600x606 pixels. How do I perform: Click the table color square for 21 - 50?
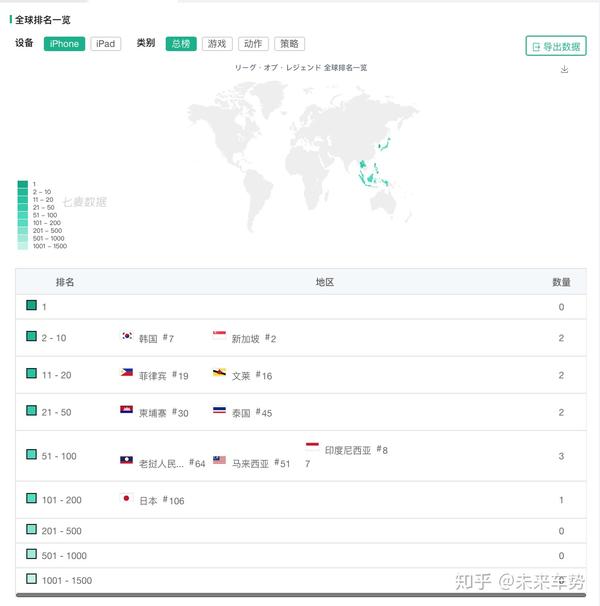coord(31,410)
